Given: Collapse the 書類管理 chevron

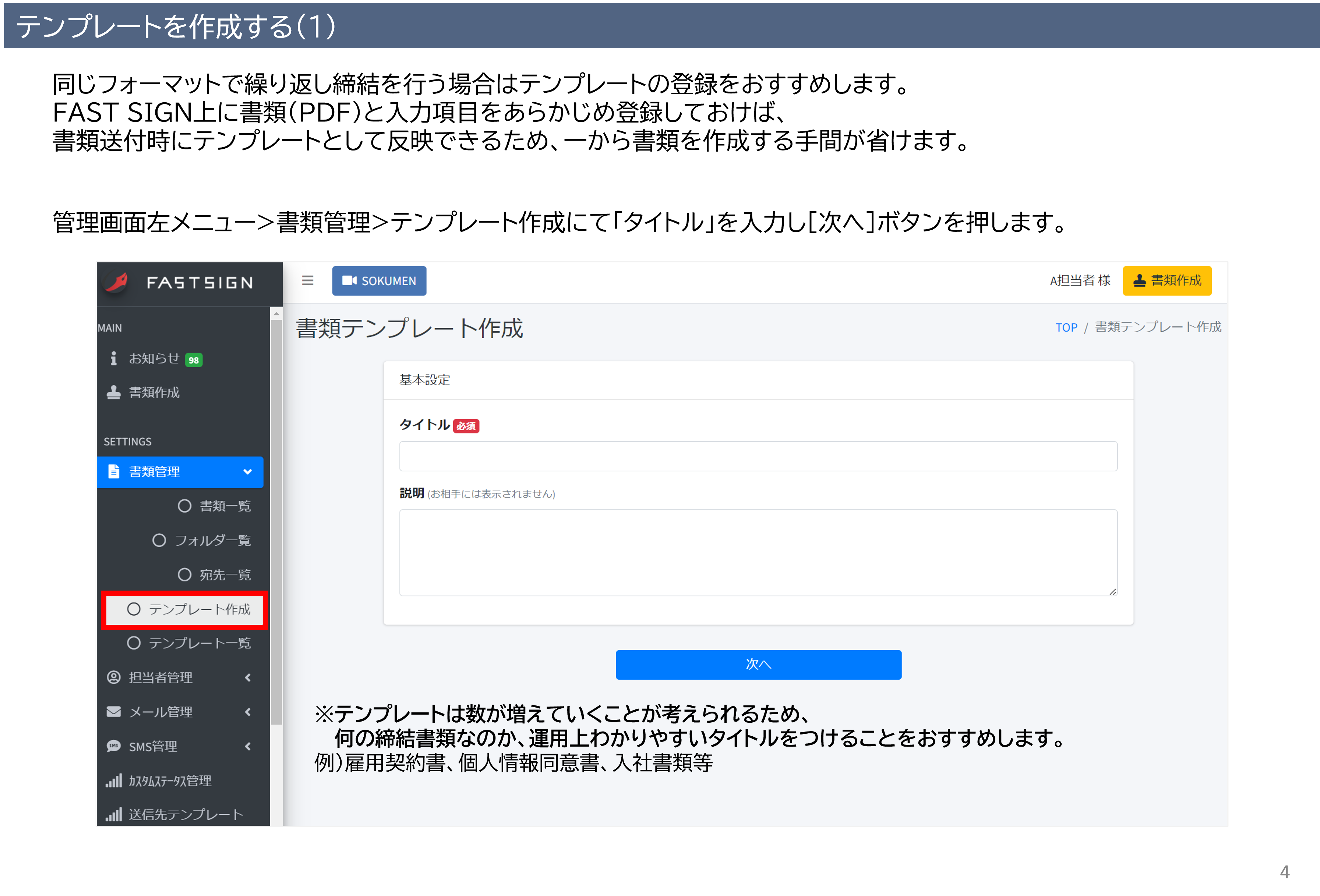Looking at the screenshot, I should coord(248,472).
